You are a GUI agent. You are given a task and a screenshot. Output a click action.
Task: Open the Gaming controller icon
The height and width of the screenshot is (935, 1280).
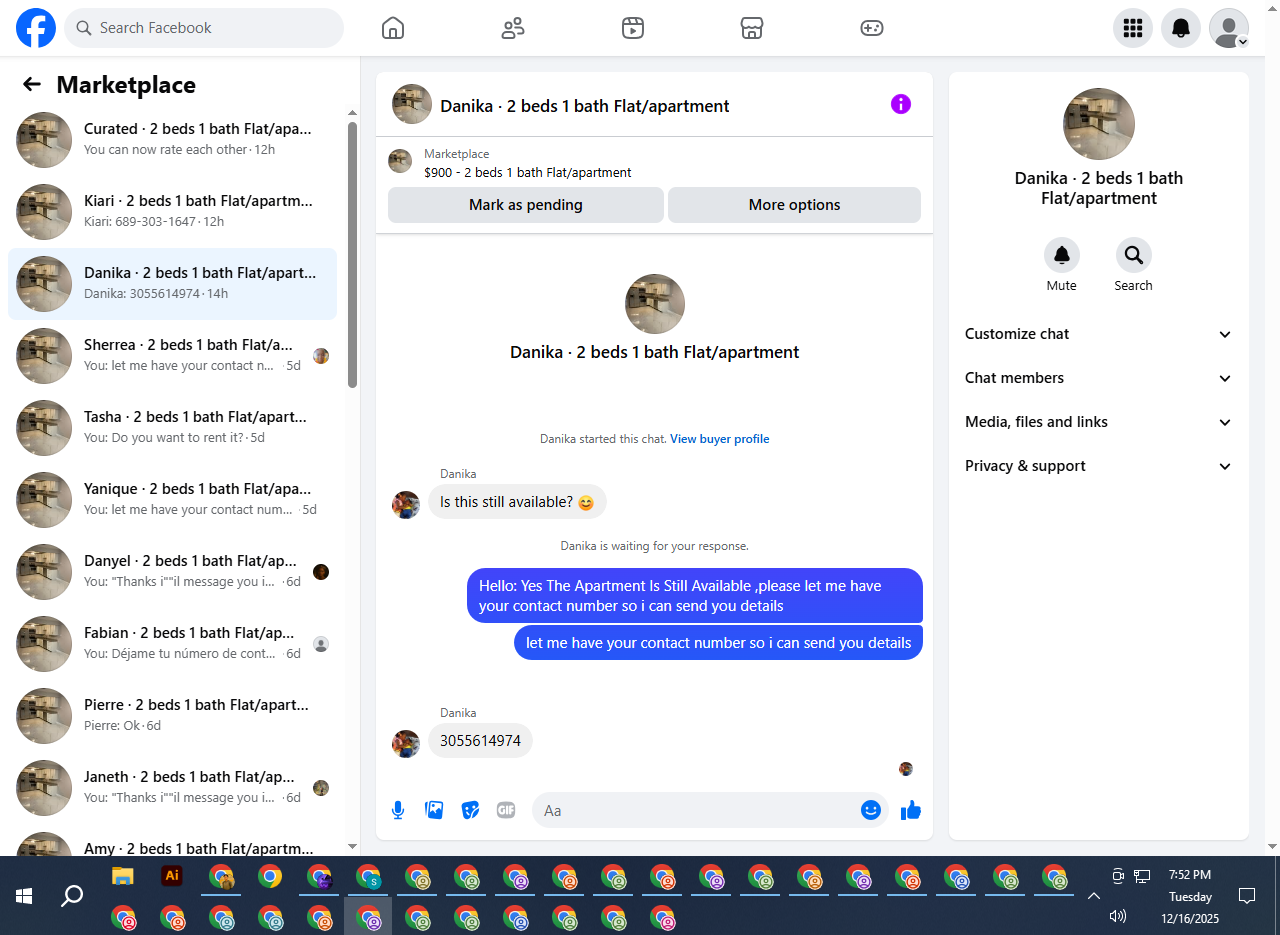click(872, 28)
